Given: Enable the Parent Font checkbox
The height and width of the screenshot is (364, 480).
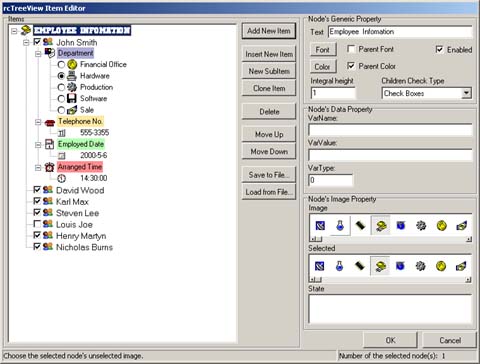Looking at the screenshot, I should point(351,49).
